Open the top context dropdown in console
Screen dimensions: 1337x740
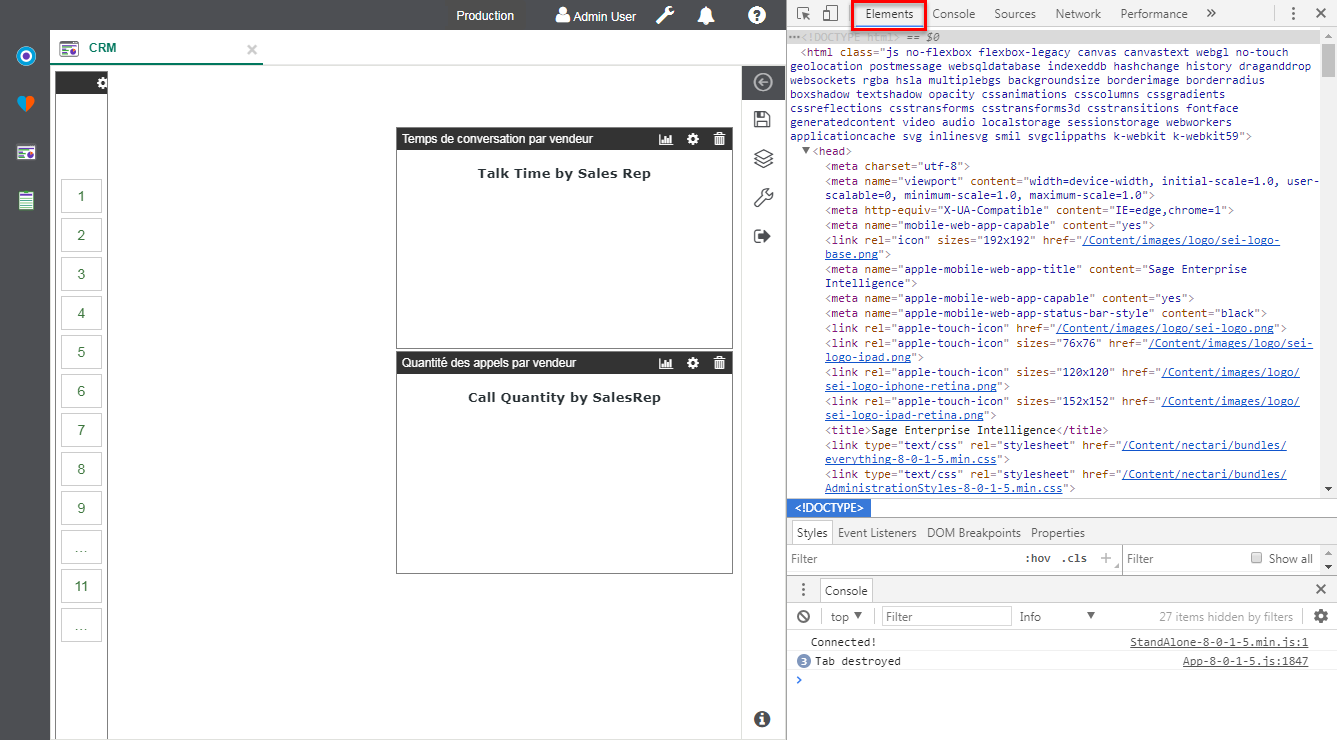click(846, 617)
